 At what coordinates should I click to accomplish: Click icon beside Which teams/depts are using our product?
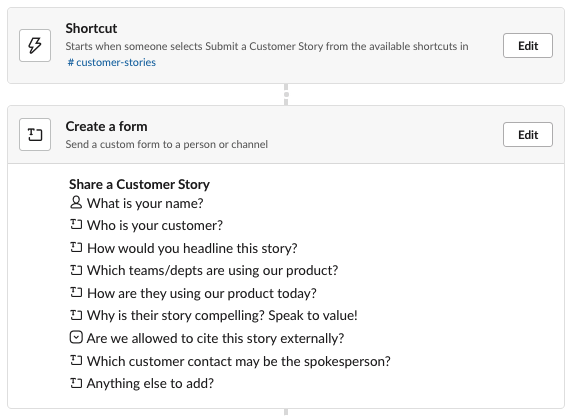[x=76, y=270]
